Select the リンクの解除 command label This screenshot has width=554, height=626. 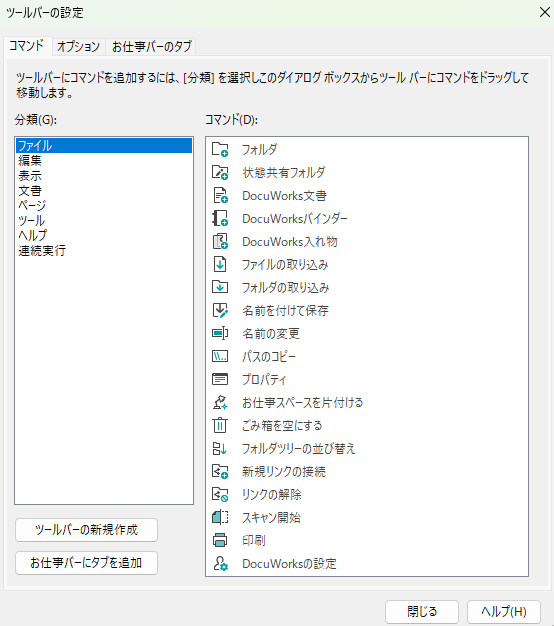[x=272, y=495]
